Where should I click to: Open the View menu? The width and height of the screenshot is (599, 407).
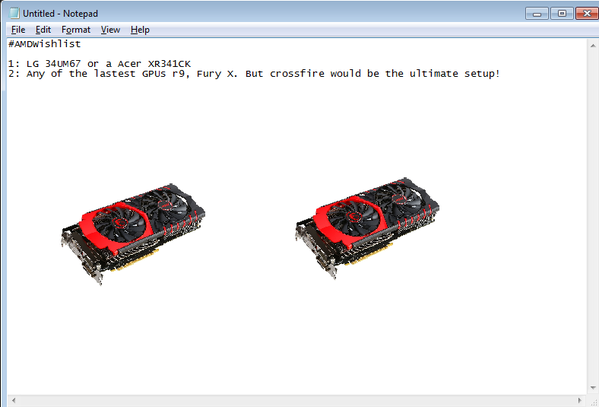pos(110,30)
